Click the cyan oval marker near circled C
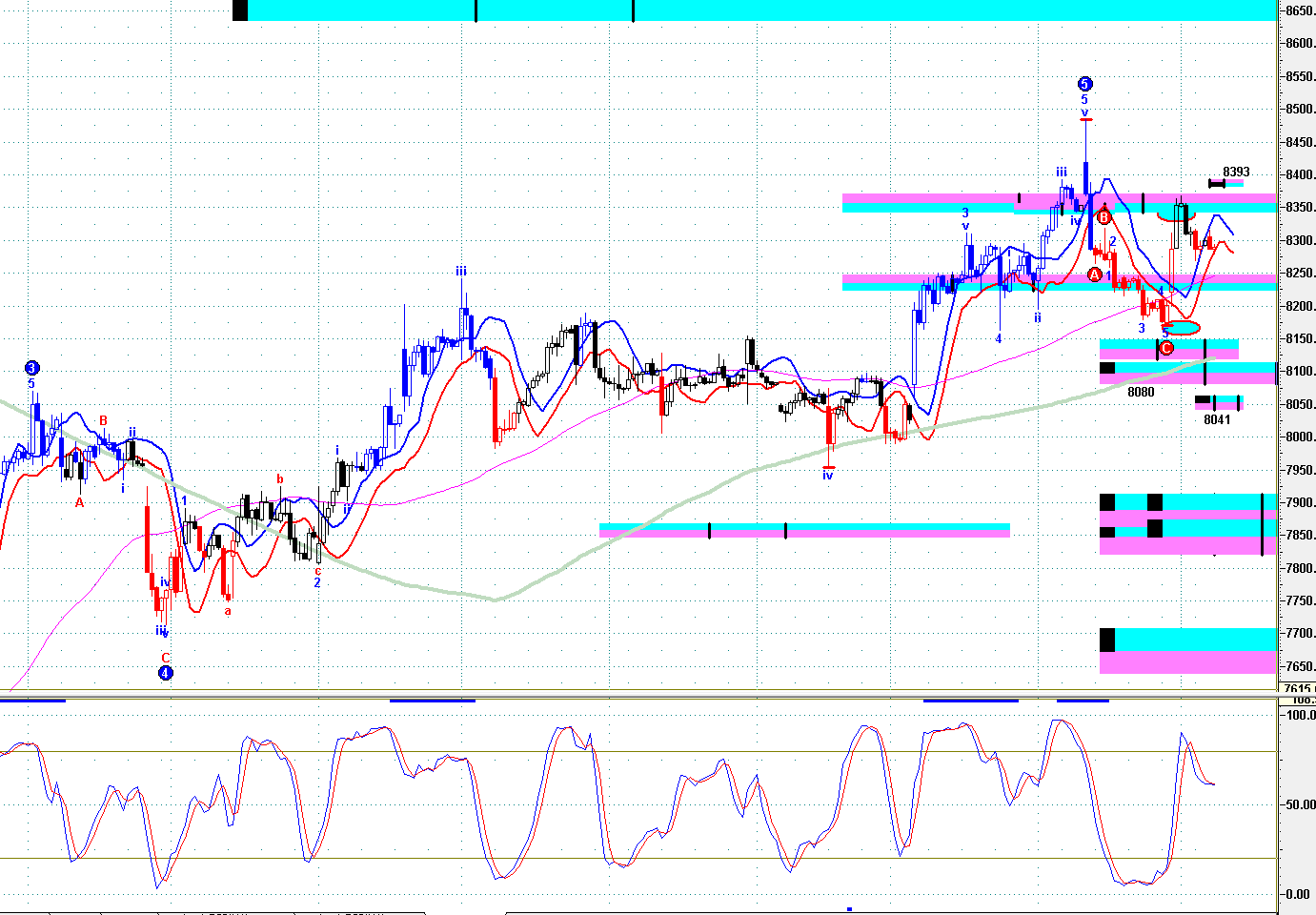The width and height of the screenshot is (1316, 915). (1182, 327)
